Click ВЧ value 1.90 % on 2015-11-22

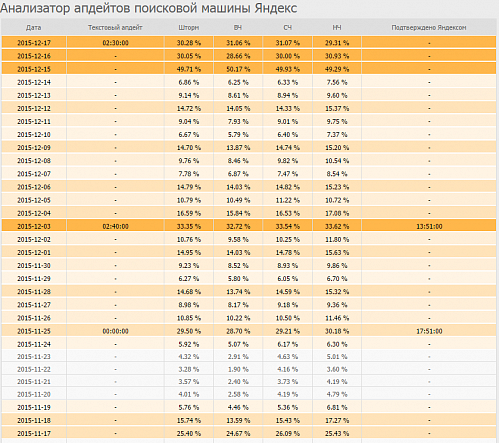238,369
